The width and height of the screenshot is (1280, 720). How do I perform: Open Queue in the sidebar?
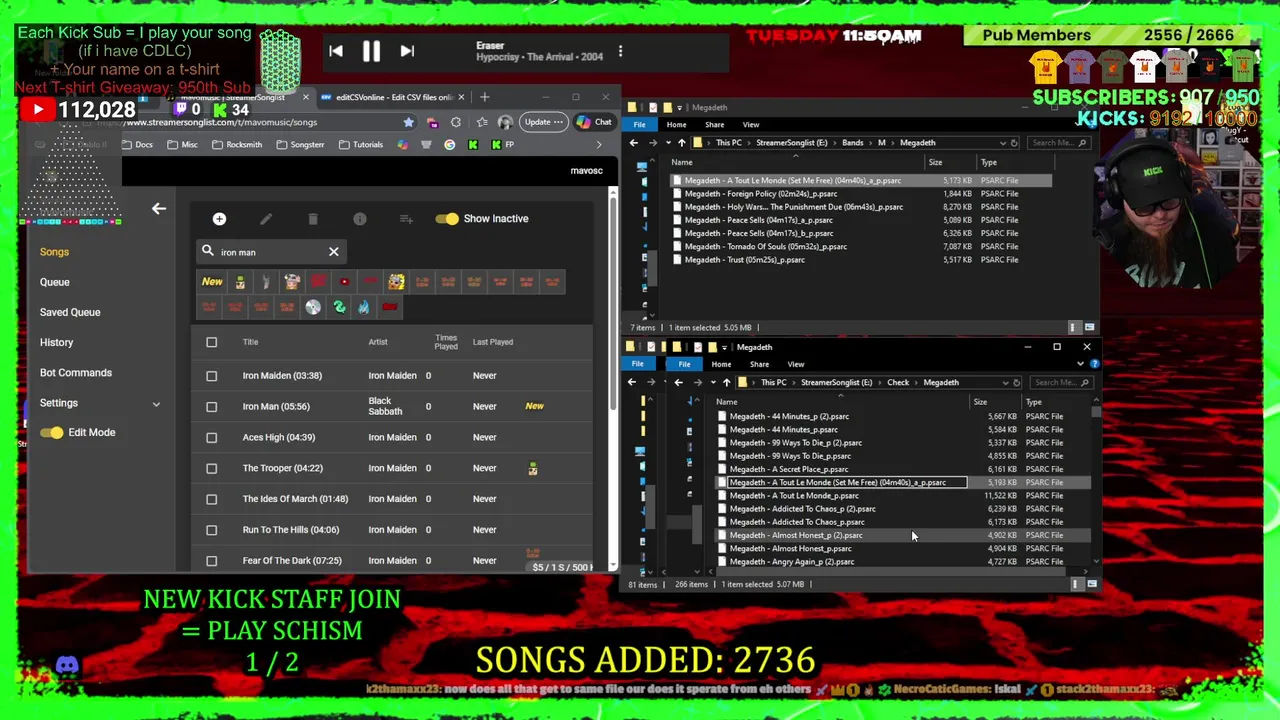point(54,282)
